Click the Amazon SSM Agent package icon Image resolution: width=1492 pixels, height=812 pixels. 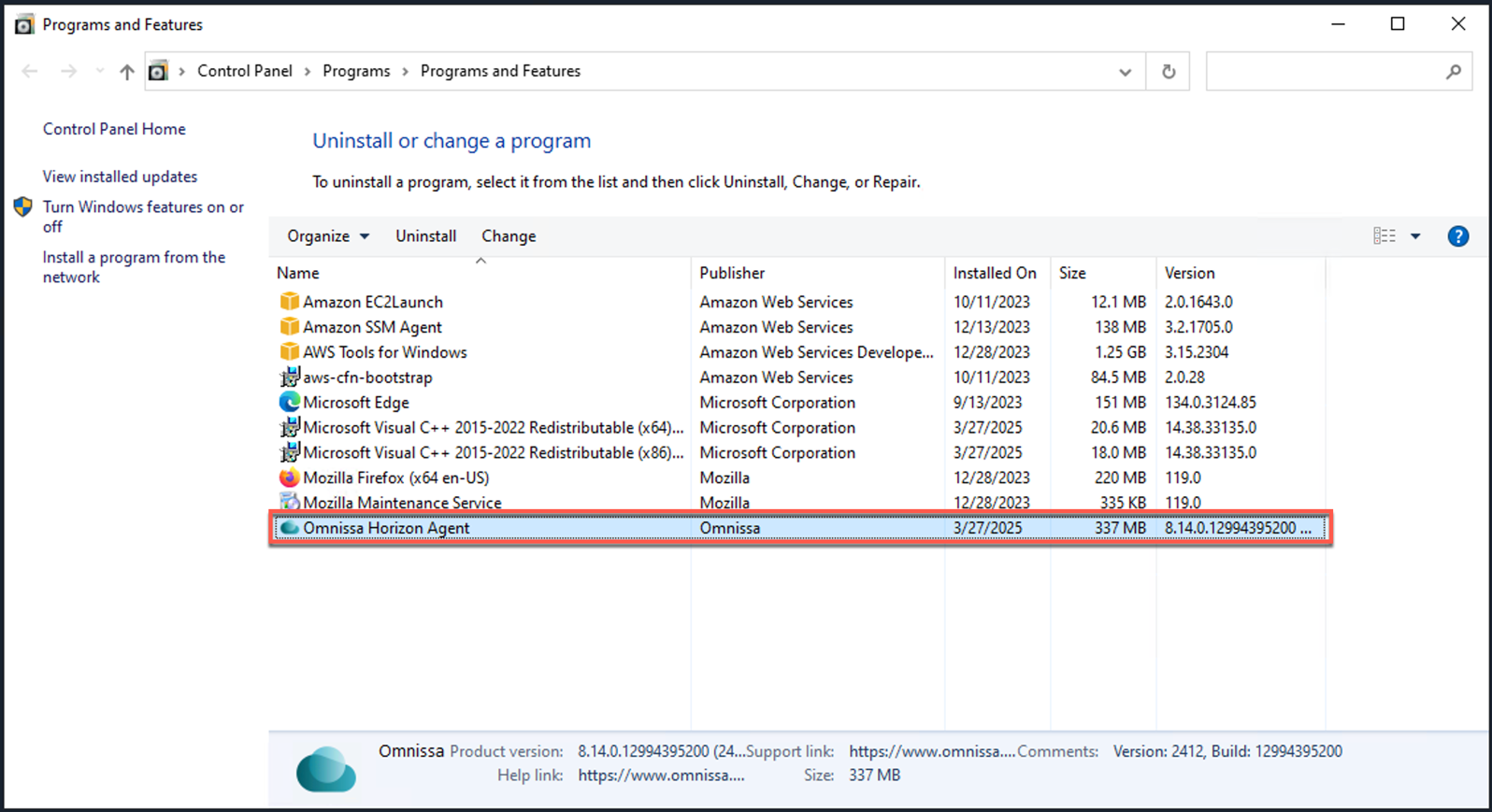pyautogui.click(x=290, y=327)
